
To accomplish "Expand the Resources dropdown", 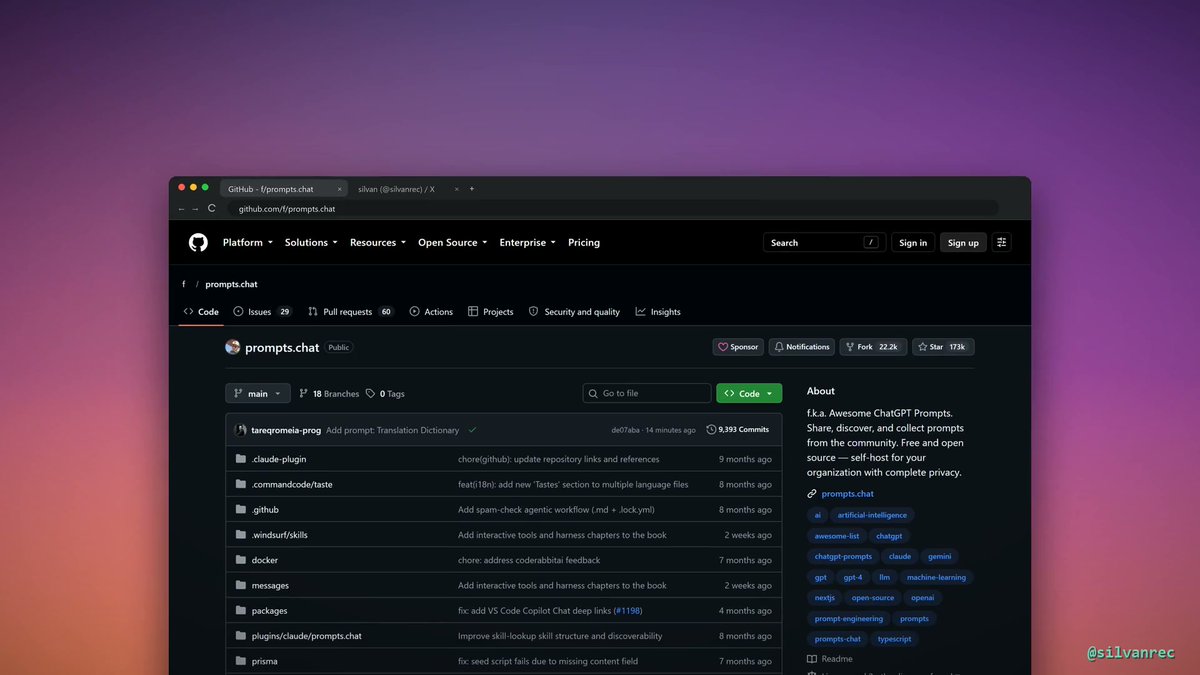I will click(x=378, y=242).
